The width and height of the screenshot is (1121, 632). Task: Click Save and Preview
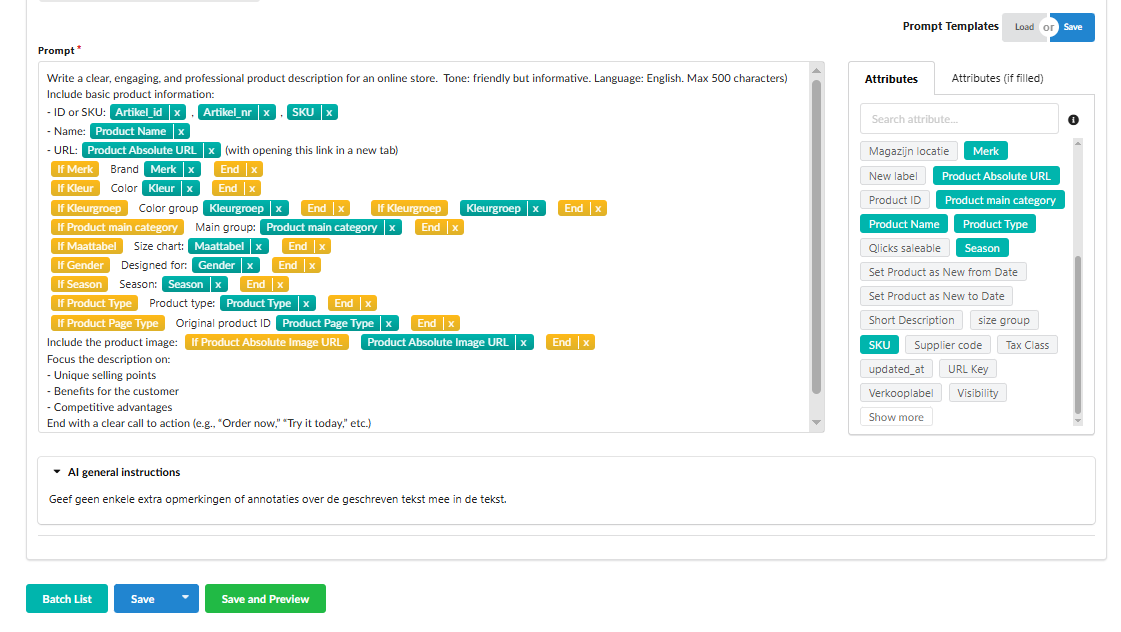(x=265, y=599)
